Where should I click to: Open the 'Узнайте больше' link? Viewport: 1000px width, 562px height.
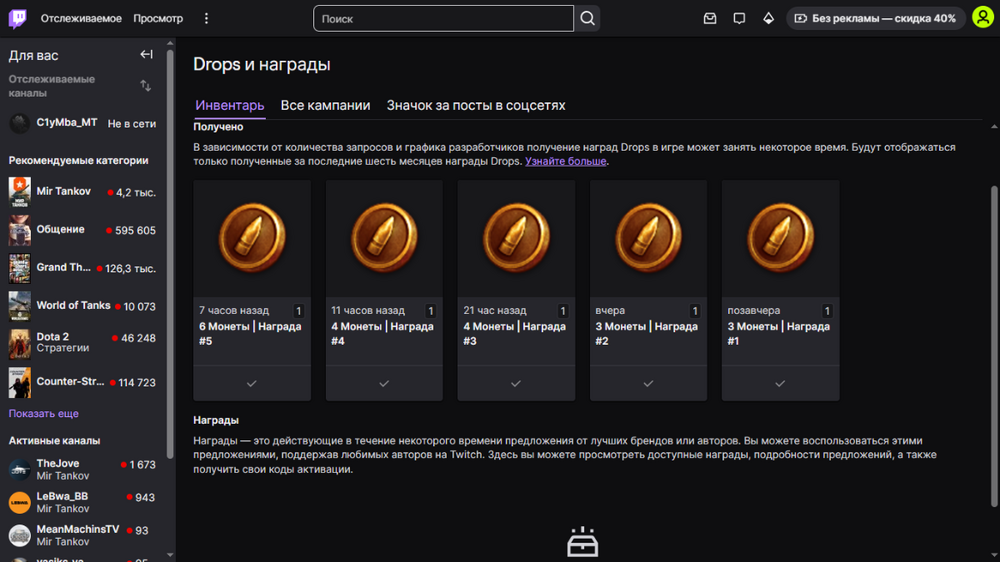point(566,161)
